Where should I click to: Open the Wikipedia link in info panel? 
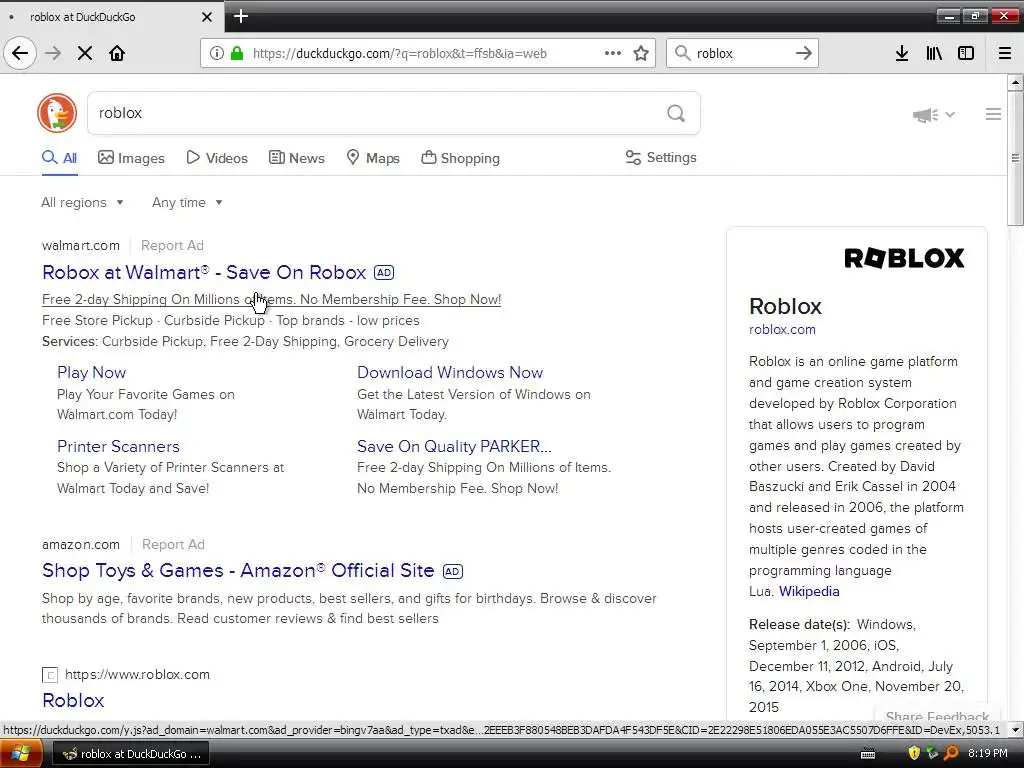click(809, 592)
